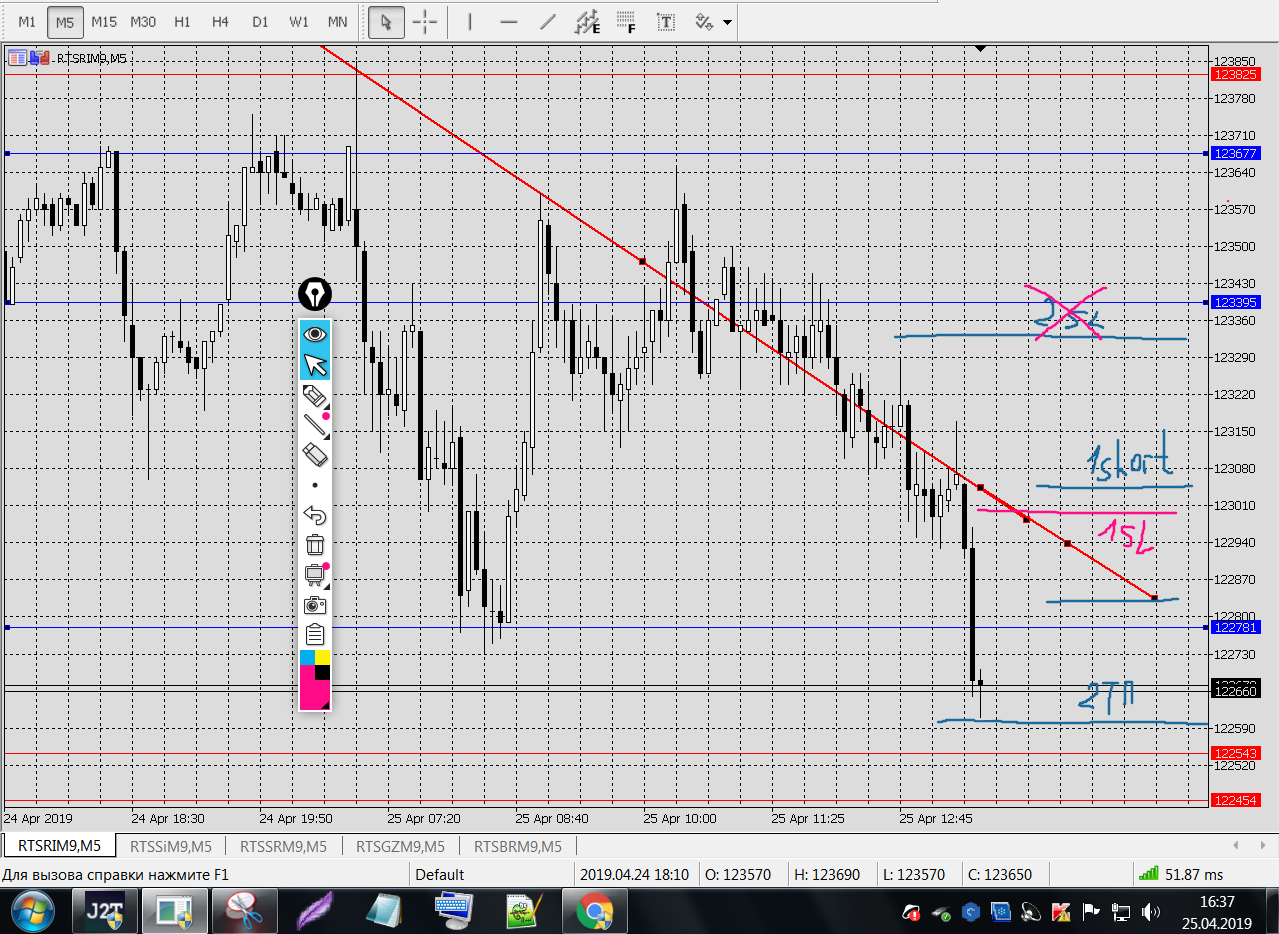
Task: Pick the yellow color swatch
Action: 323,657
